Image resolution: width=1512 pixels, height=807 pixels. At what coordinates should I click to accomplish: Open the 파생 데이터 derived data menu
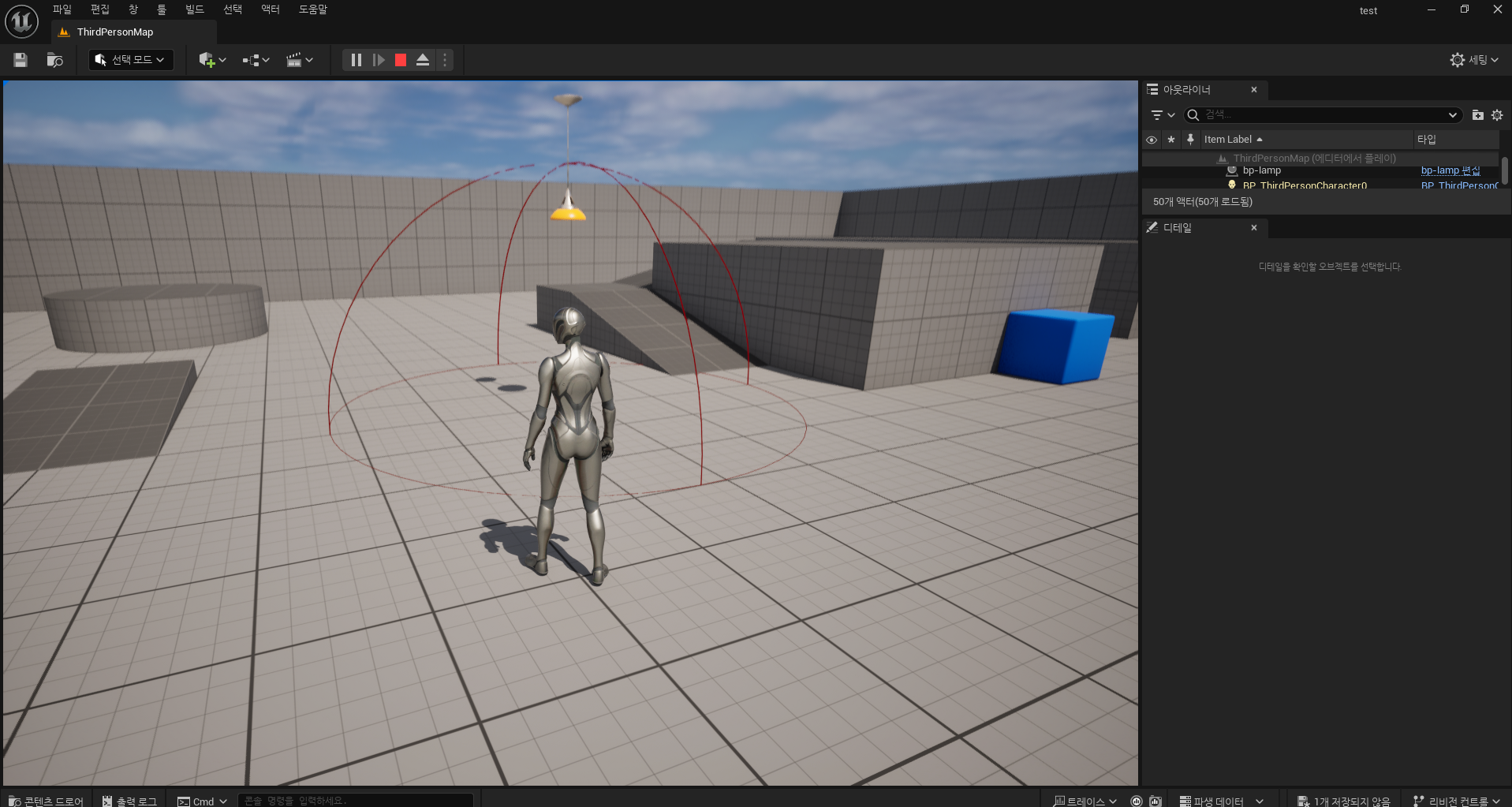click(x=1221, y=801)
